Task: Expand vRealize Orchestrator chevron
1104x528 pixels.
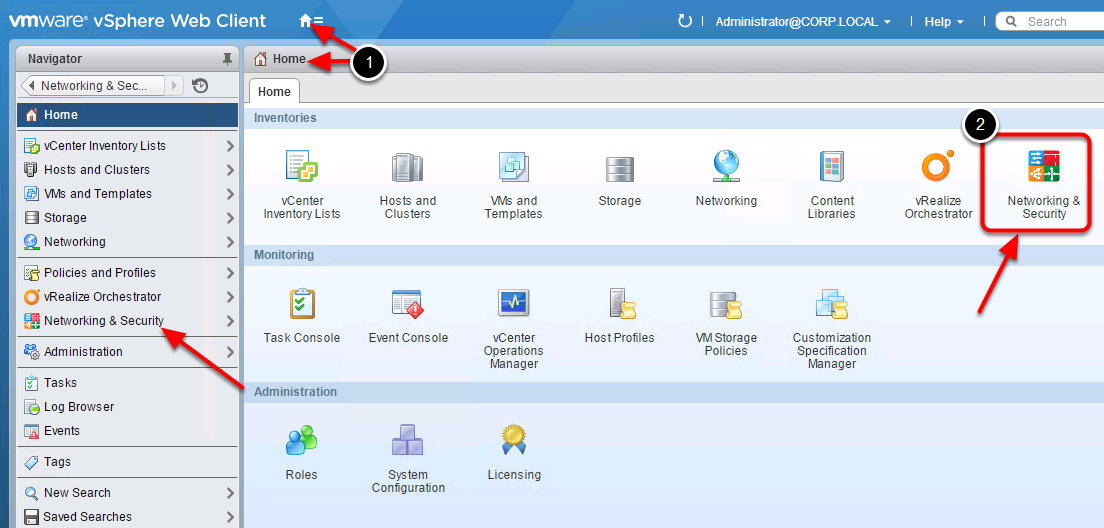Action: point(230,297)
